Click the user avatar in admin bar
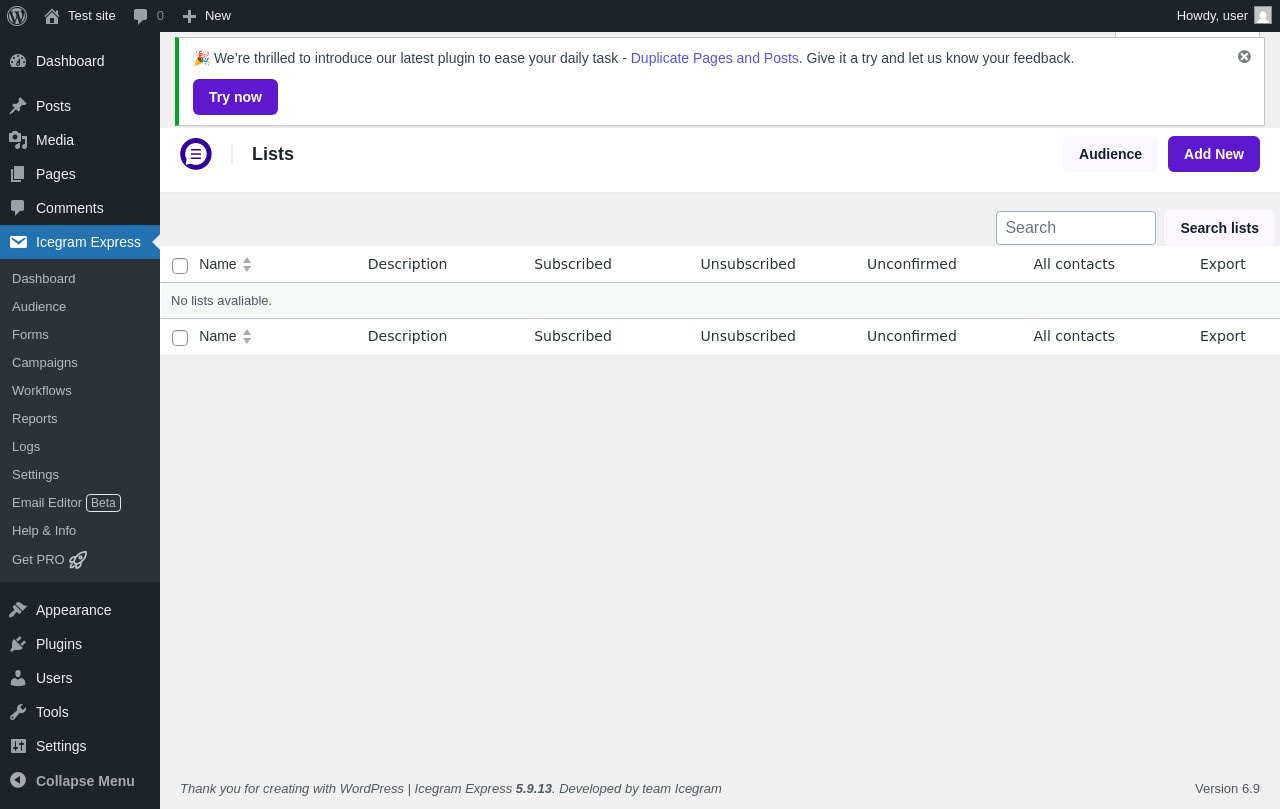1280x809 pixels. [1263, 16]
